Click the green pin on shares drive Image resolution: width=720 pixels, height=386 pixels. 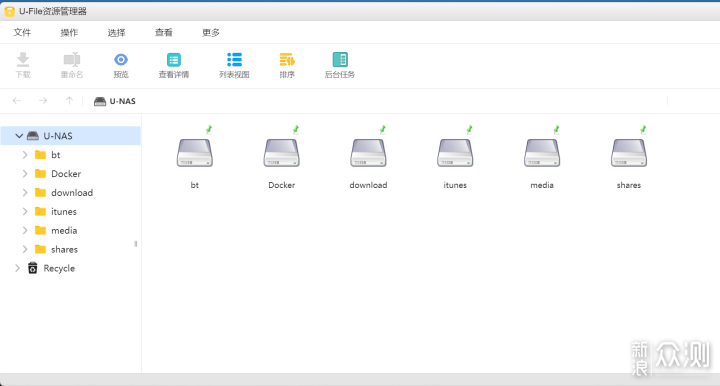[643, 129]
